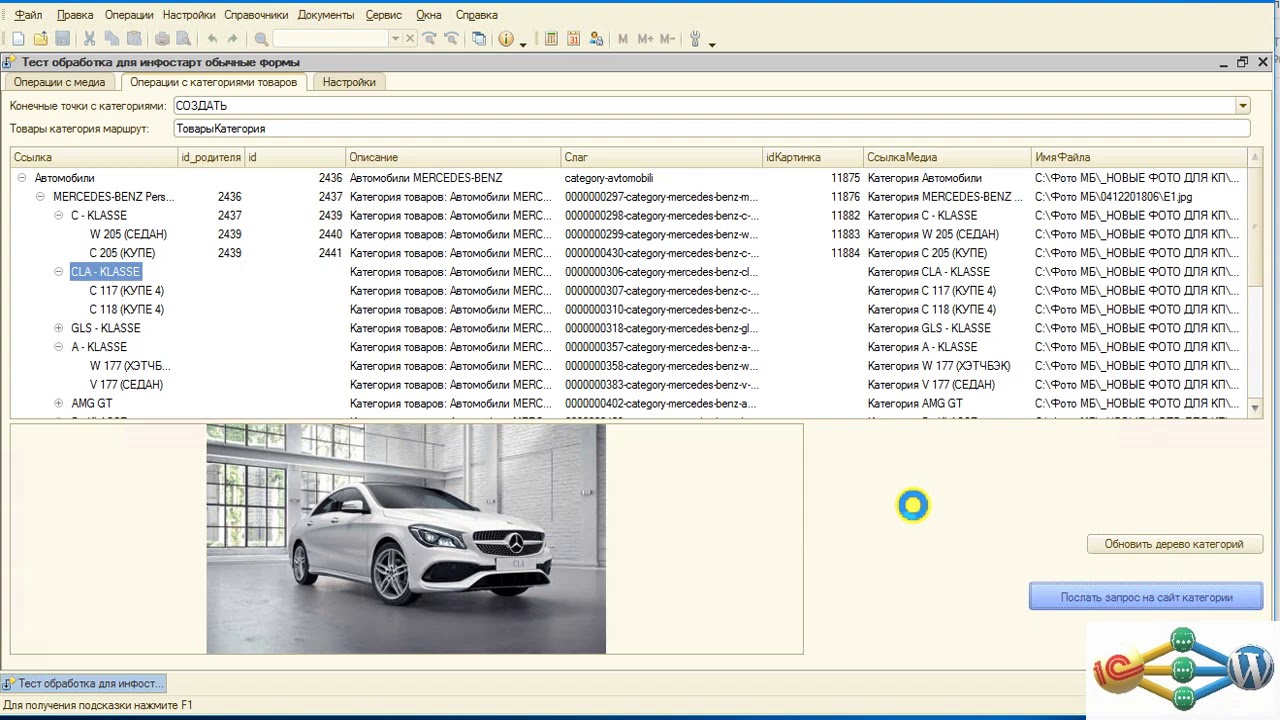1280x720 pixels.
Task: Click the New document toolbar icon
Action: [18, 39]
